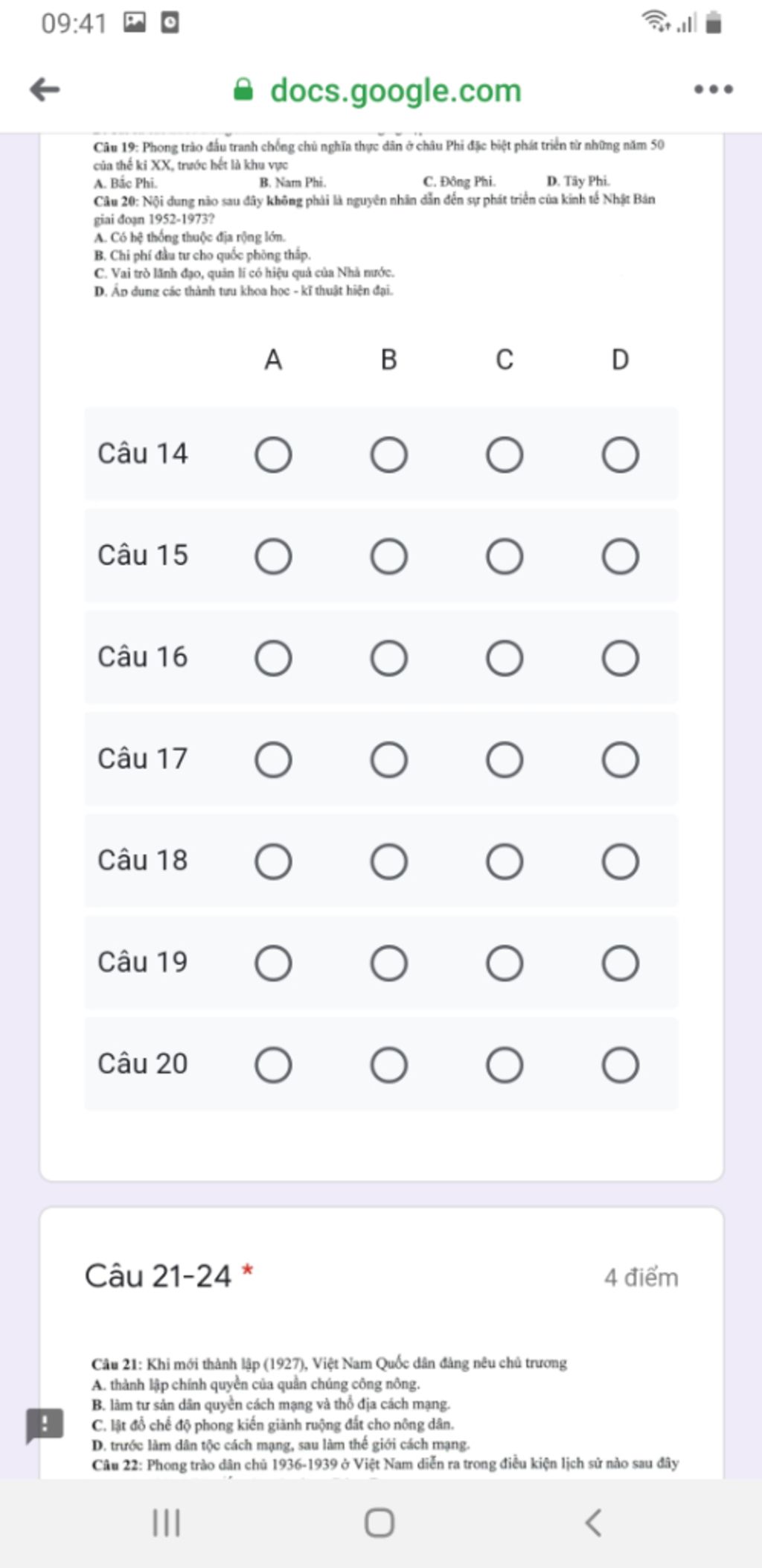Image resolution: width=762 pixels, height=1568 pixels.
Task: Mark option D for Câu 17
Action: click(x=620, y=760)
